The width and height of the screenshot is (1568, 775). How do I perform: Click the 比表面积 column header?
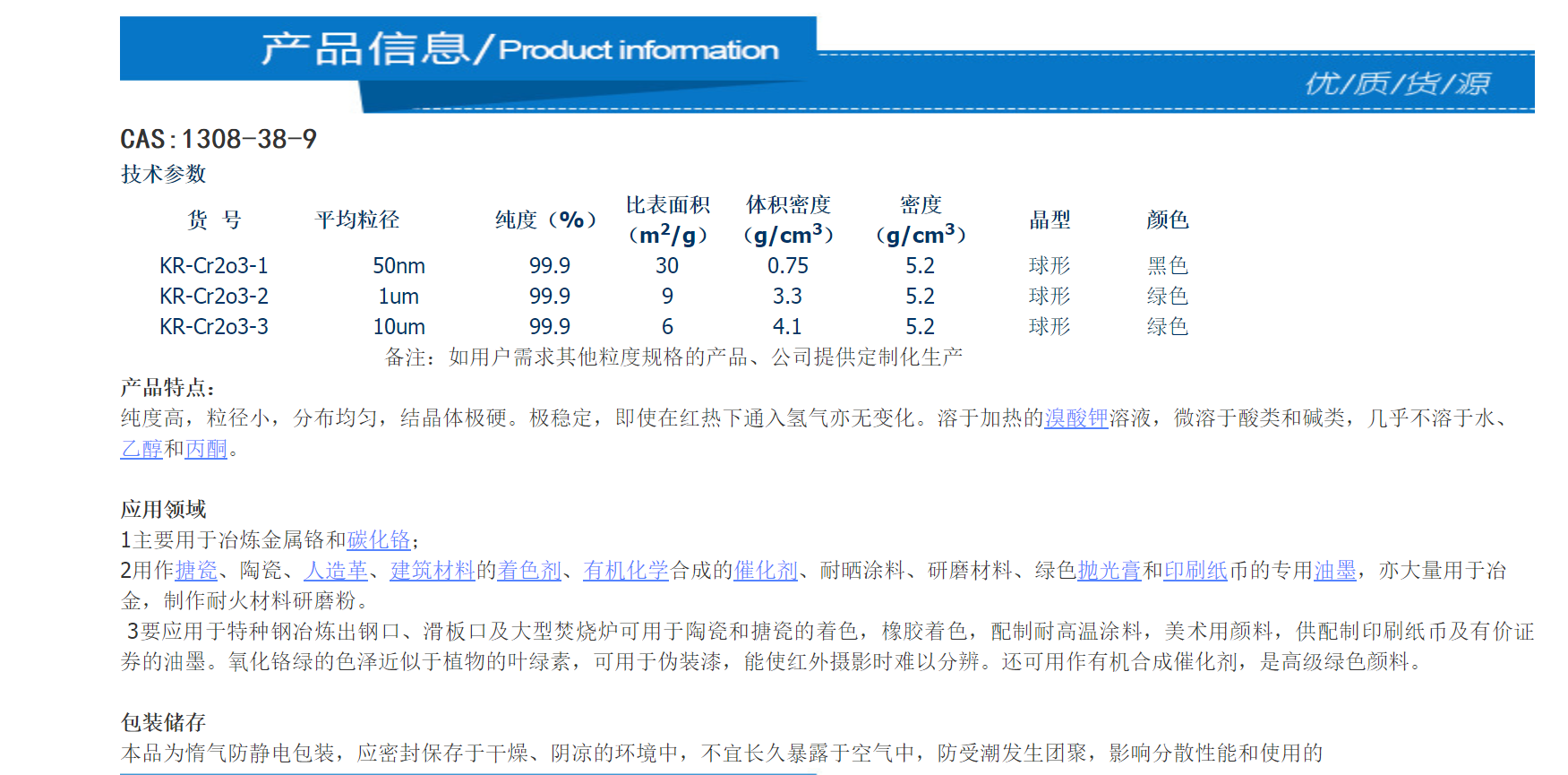(667, 220)
